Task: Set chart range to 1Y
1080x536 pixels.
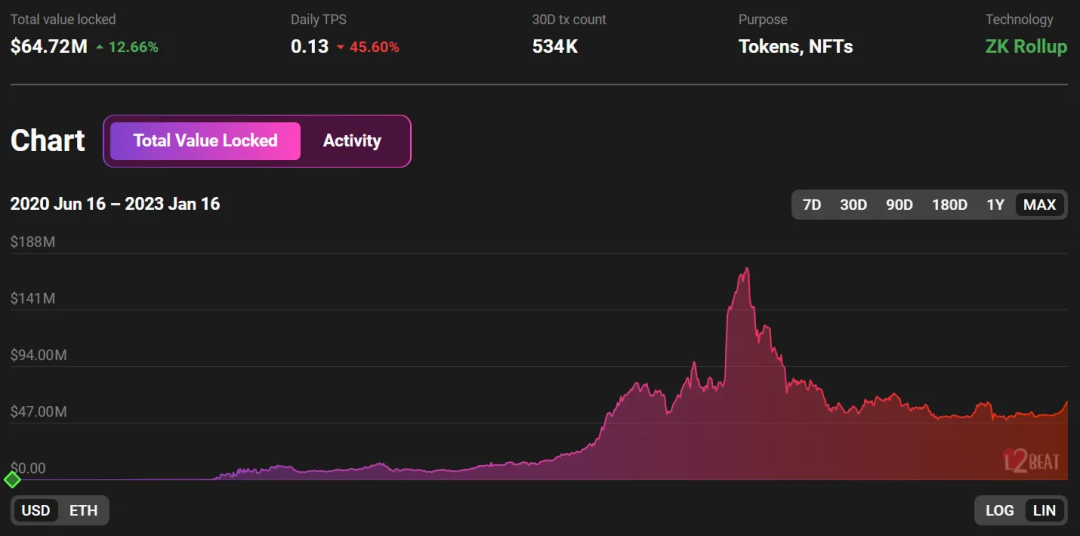Action: click(995, 205)
